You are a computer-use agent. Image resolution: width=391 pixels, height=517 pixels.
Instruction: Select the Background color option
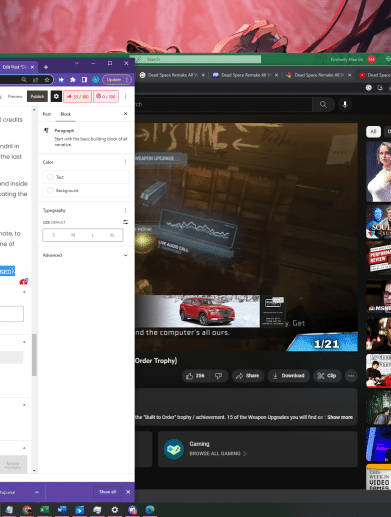[x=86, y=190]
